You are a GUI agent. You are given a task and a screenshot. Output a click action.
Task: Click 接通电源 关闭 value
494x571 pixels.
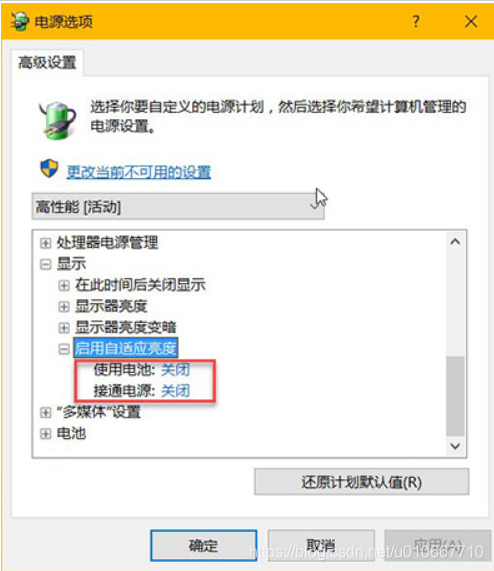[x=175, y=391]
